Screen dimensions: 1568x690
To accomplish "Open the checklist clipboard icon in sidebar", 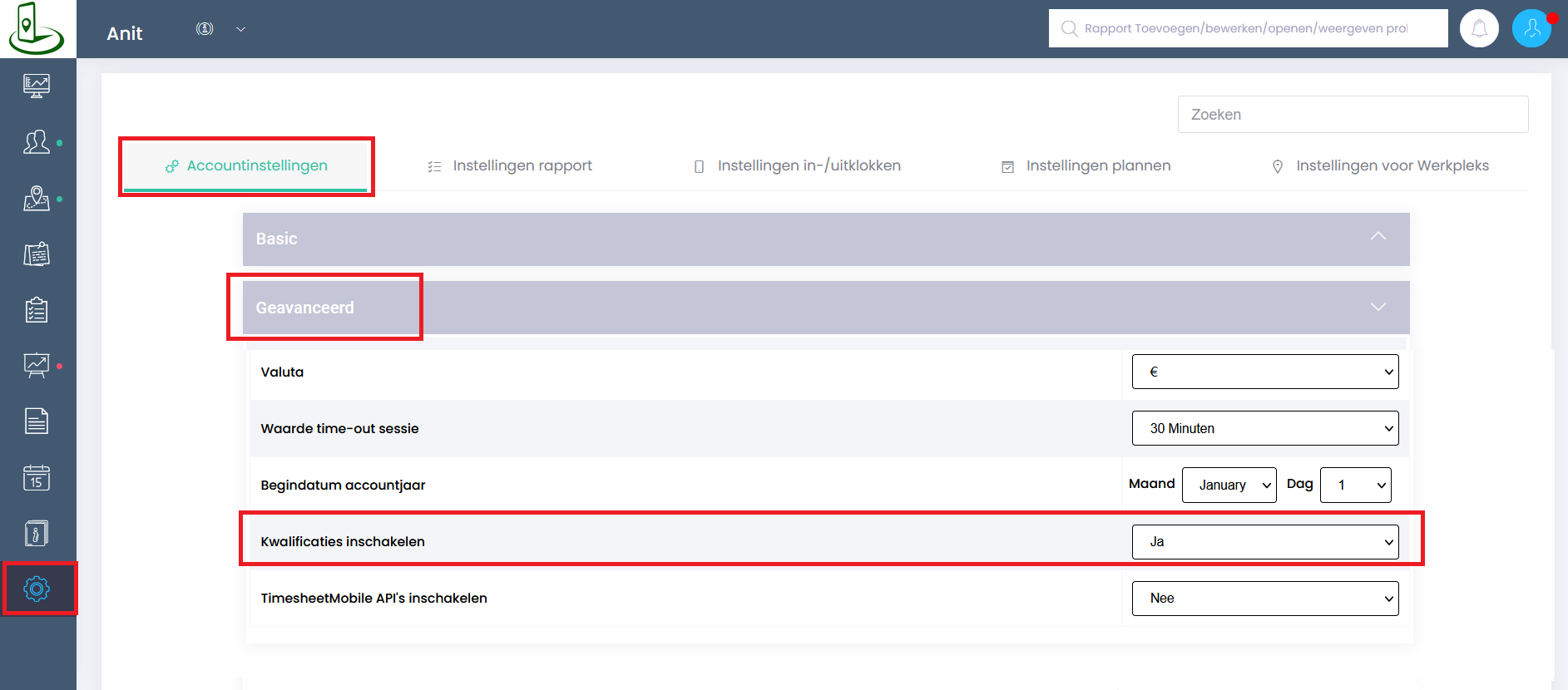I will point(37,310).
